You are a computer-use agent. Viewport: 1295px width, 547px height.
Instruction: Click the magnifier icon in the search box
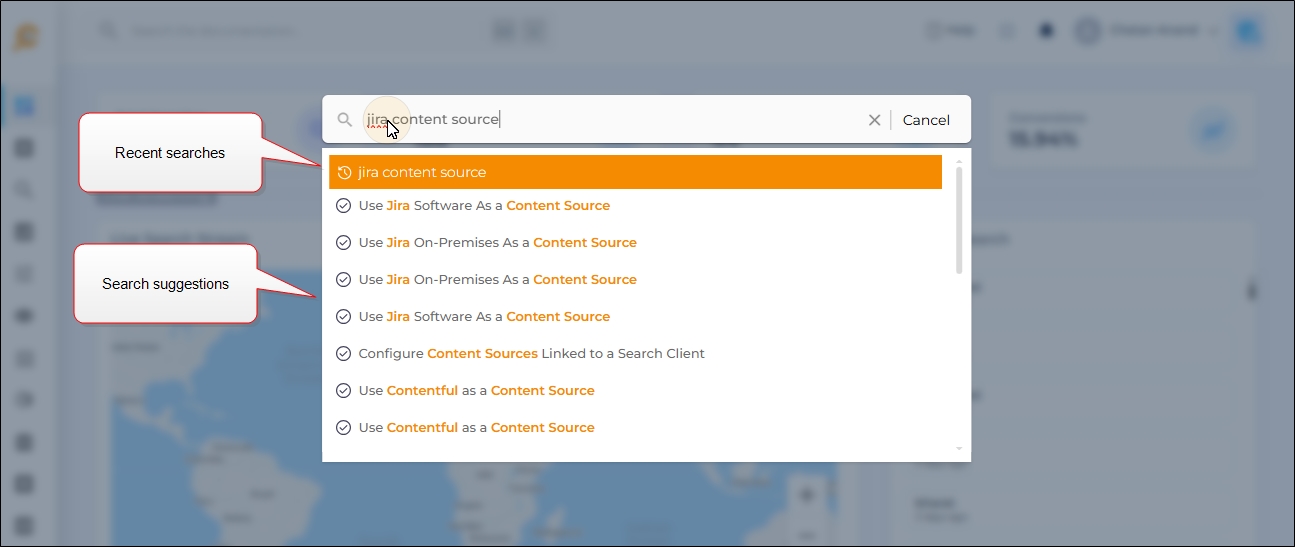pos(344,120)
